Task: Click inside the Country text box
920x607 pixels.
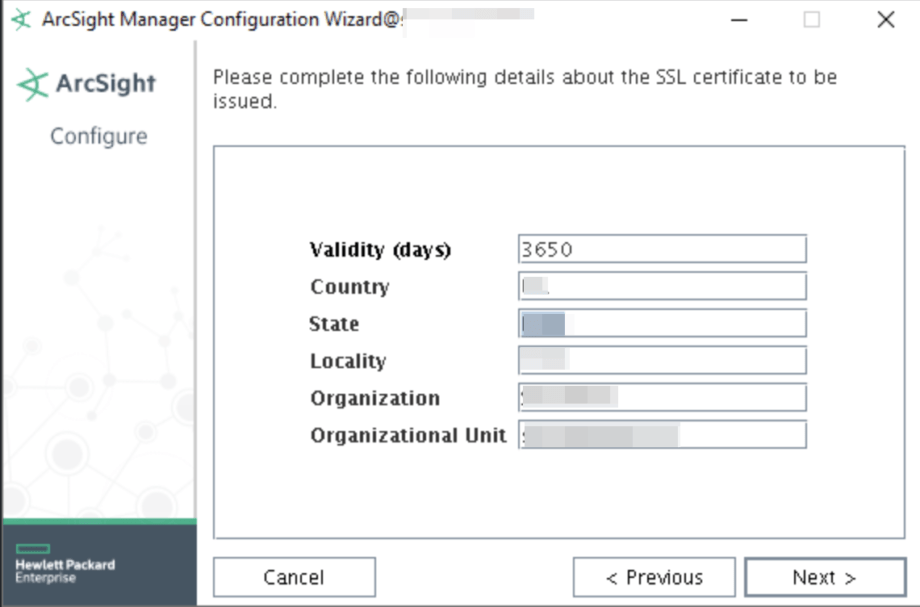Action: point(660,286)
